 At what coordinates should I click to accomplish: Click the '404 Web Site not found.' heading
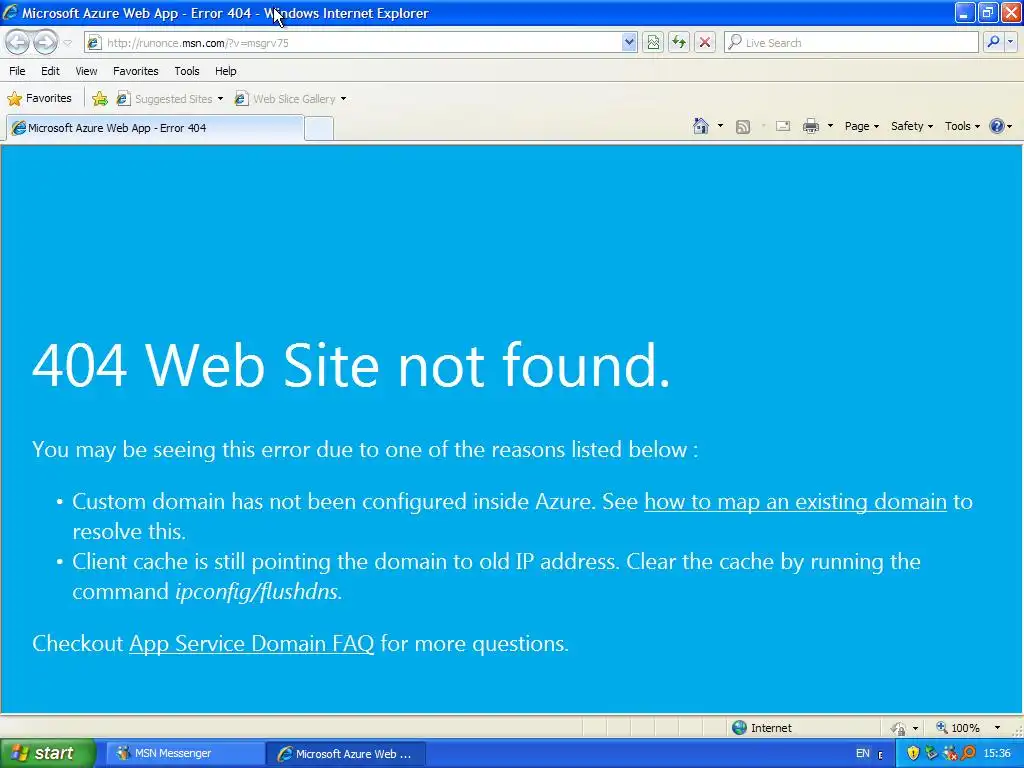coord(351,365)
